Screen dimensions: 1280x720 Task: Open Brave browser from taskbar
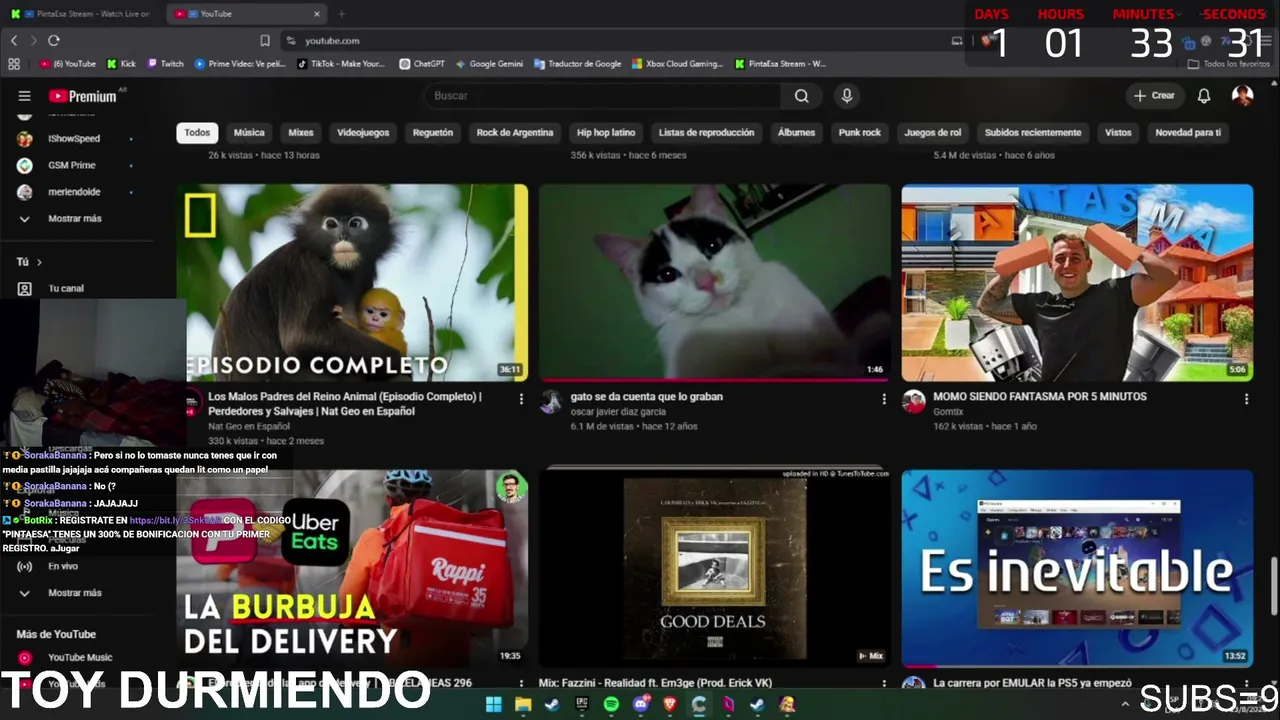click(670, 704)
